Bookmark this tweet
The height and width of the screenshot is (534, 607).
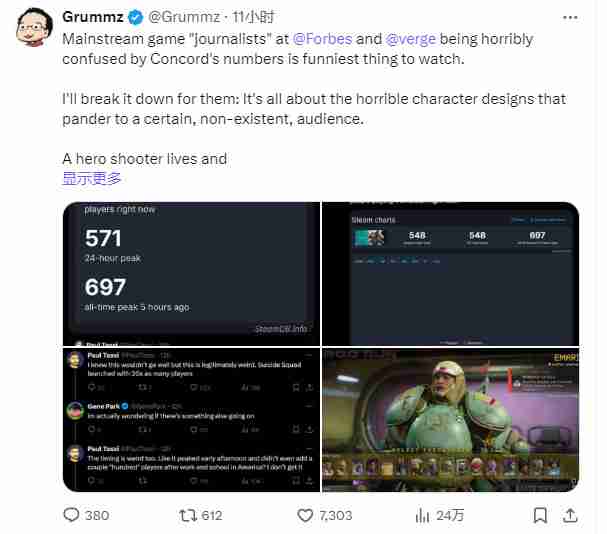(x=540, y=515)
